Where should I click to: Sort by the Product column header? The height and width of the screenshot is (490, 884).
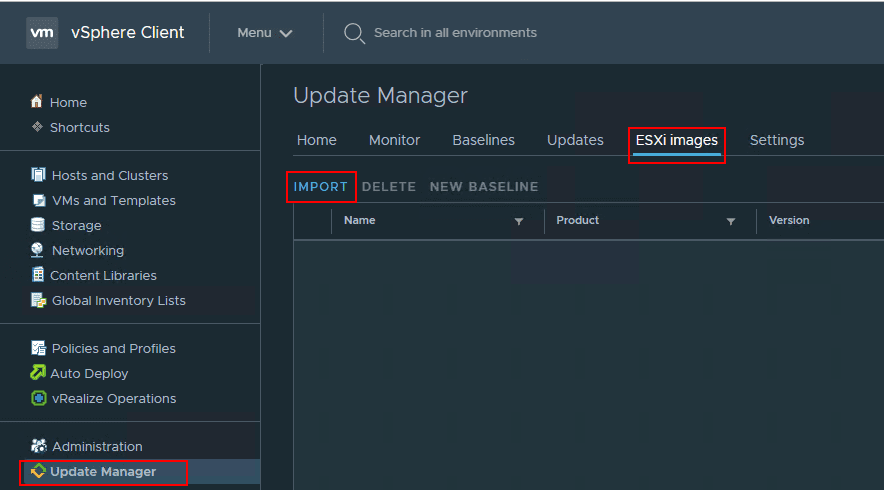577,220
